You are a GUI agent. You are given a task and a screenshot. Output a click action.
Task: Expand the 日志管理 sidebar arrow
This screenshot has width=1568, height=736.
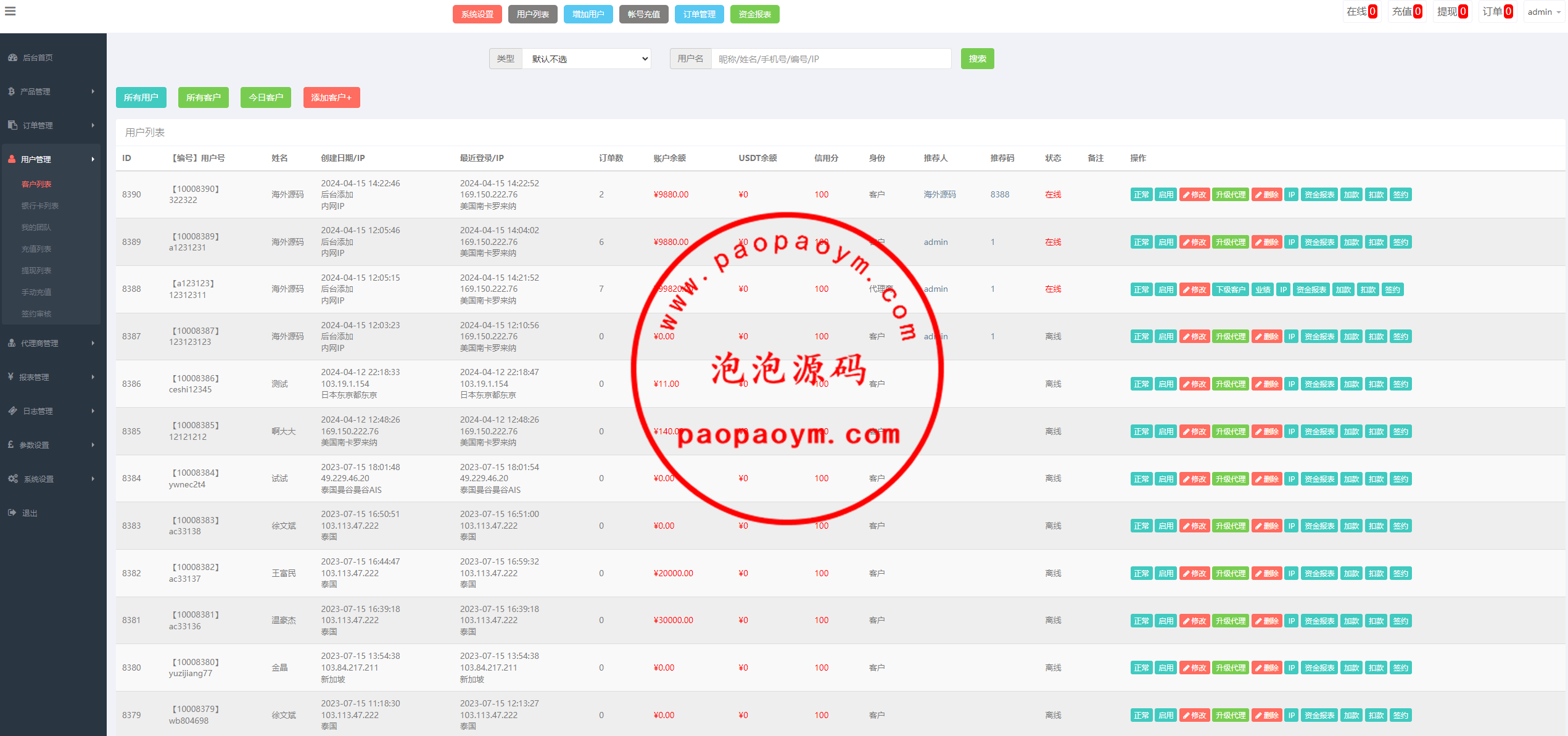coord(93,411)
